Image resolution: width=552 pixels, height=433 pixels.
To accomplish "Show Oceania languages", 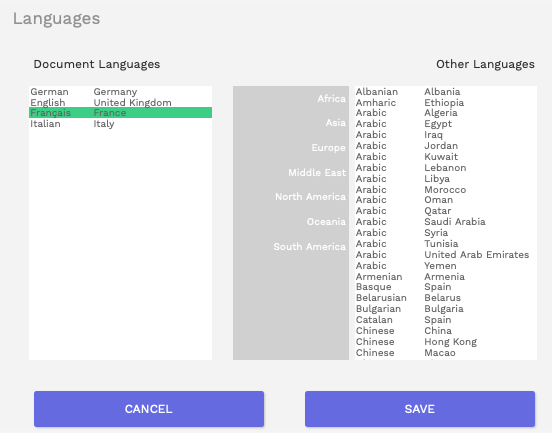I will coord(326,221).
